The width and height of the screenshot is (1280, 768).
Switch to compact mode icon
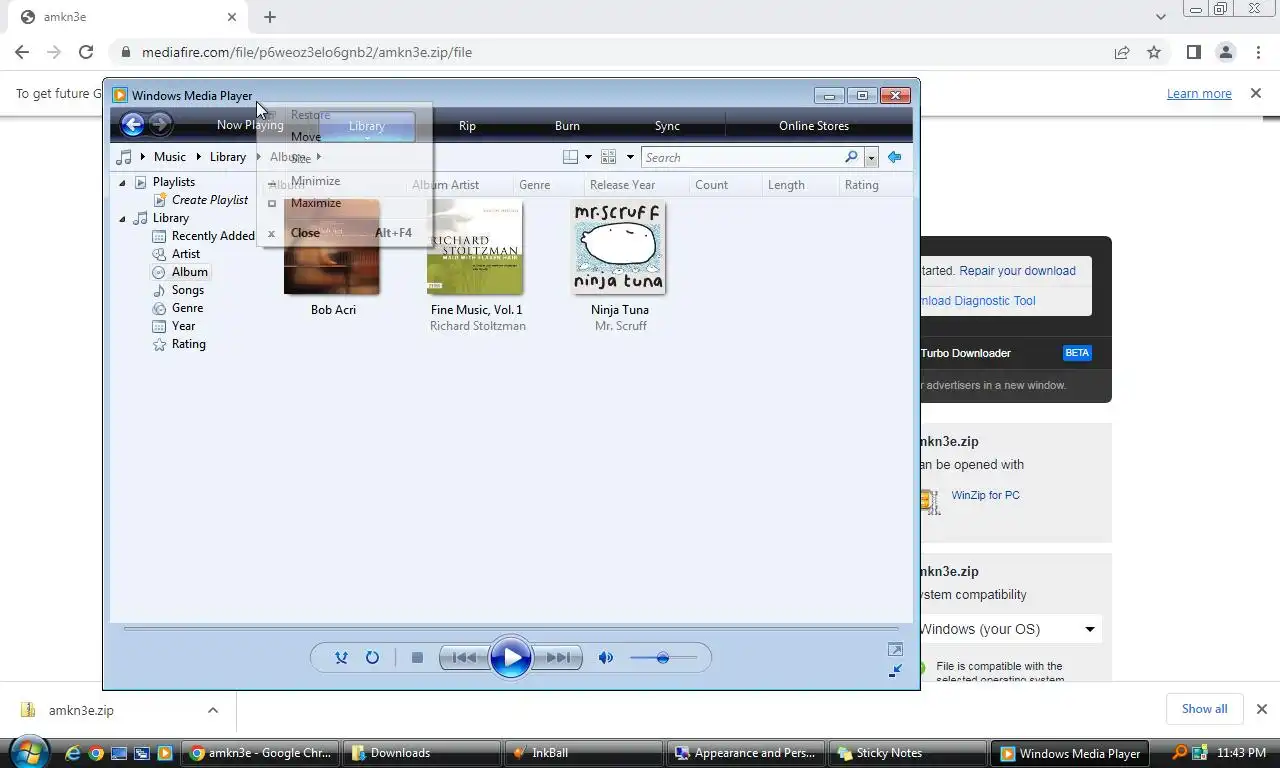(895, 671)
